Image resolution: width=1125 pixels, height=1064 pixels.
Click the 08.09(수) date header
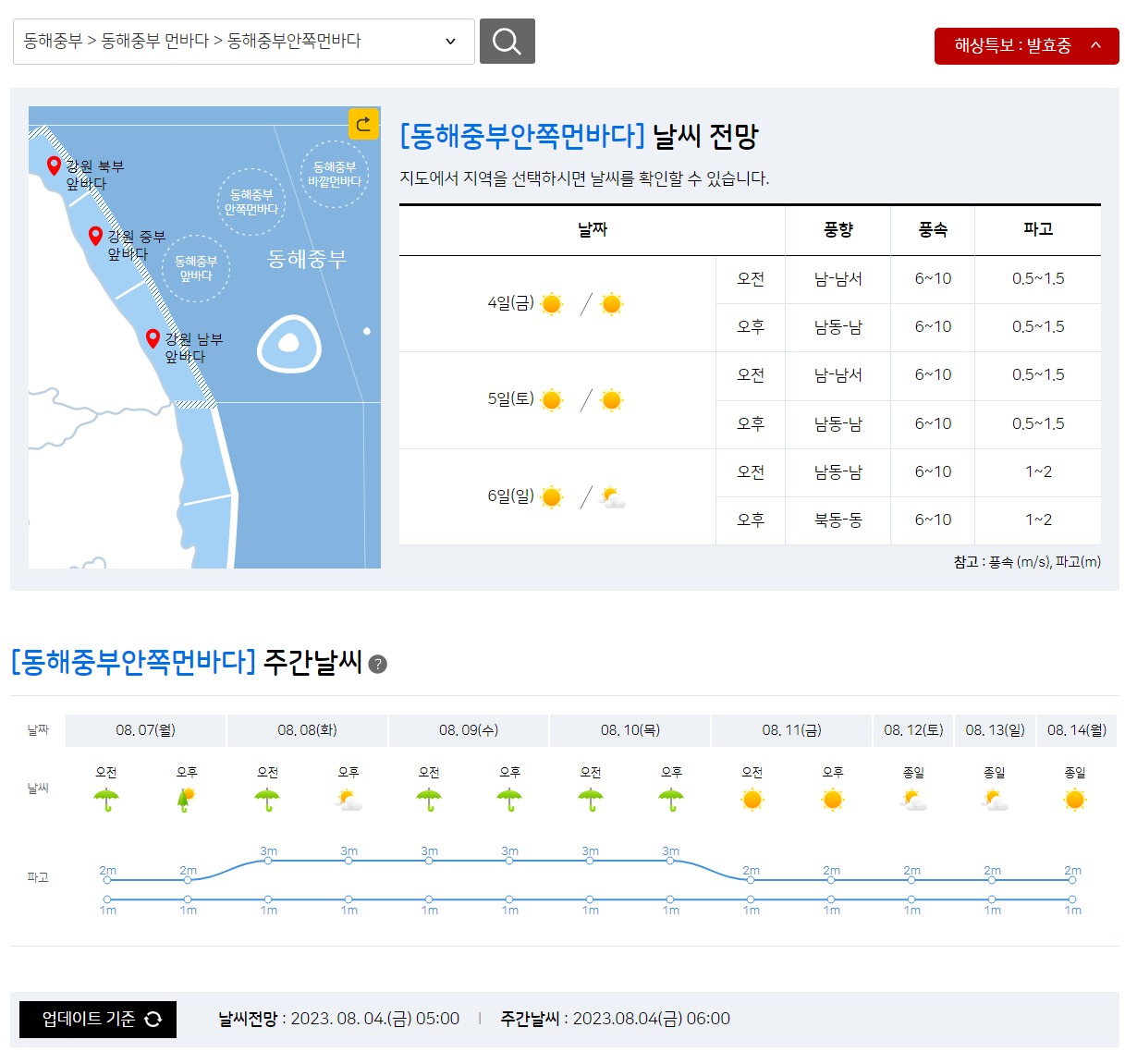(x=469, y=730)
